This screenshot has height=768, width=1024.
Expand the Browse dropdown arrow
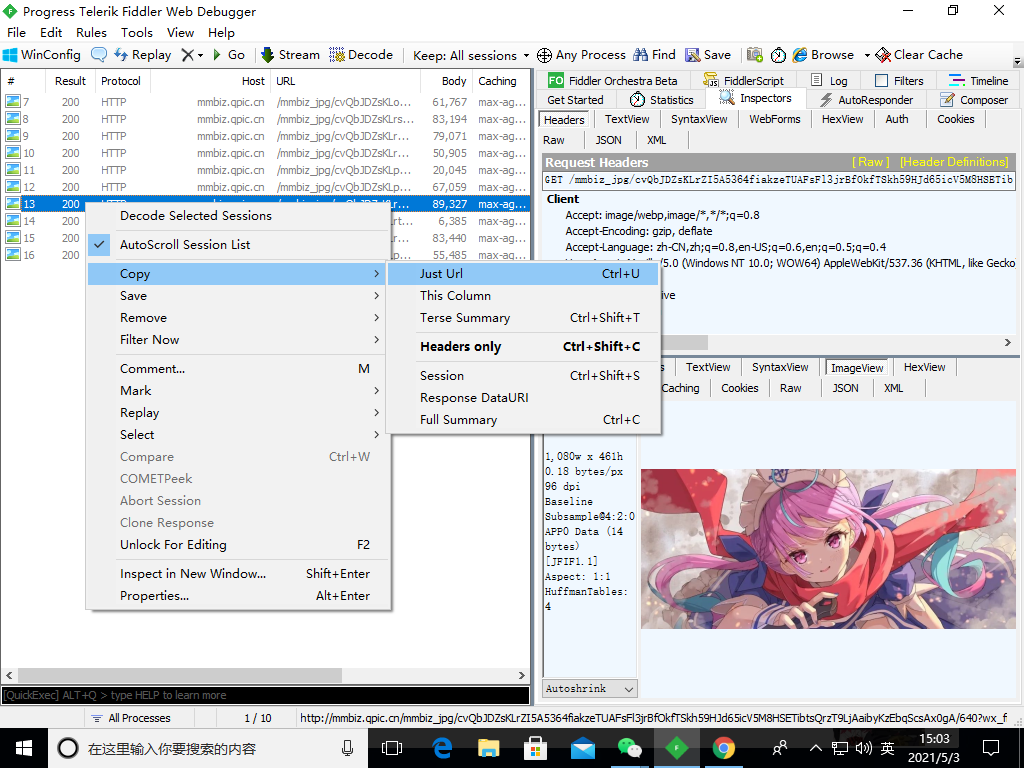click(867, 56)
